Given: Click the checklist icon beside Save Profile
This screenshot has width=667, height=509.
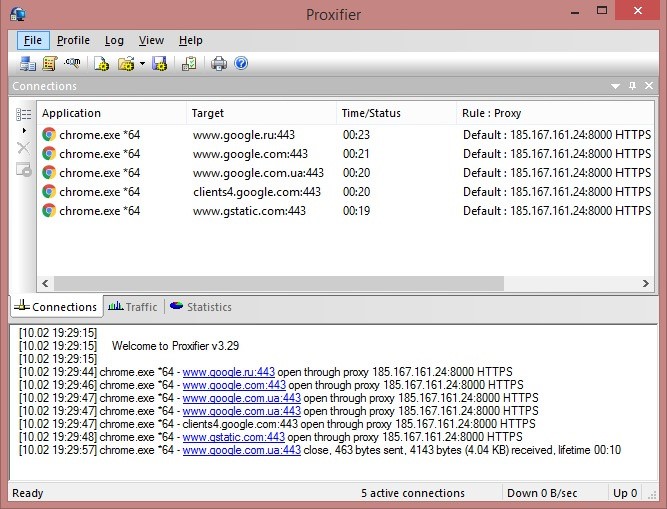Looking at the screenshot, I should click(188, 64).
